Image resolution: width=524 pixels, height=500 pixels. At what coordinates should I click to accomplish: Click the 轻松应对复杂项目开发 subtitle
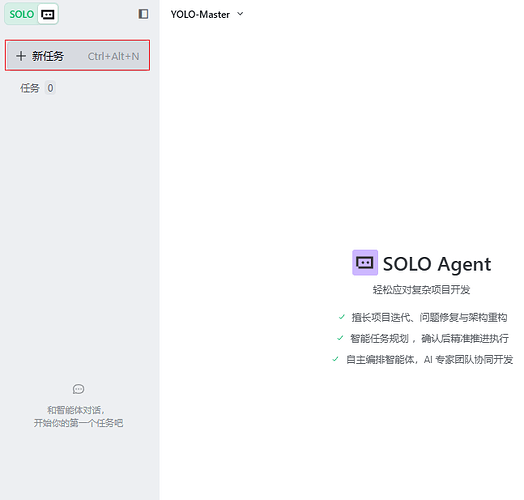(421, 290)
